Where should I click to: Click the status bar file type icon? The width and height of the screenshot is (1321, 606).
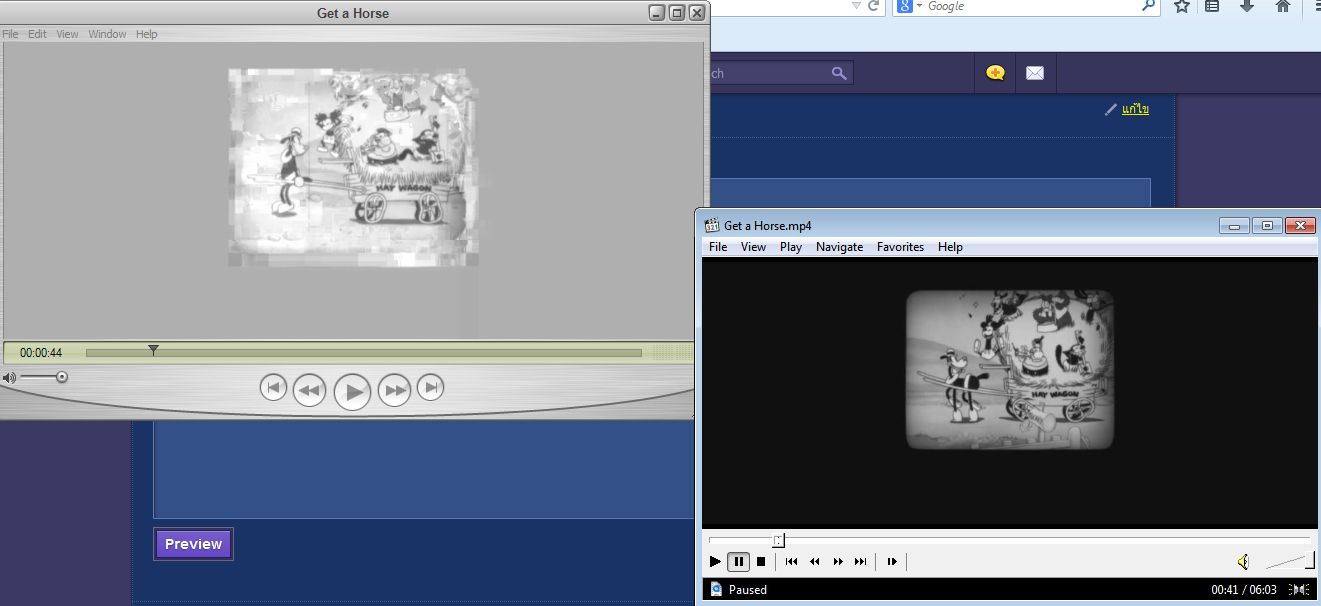(716, 589)
